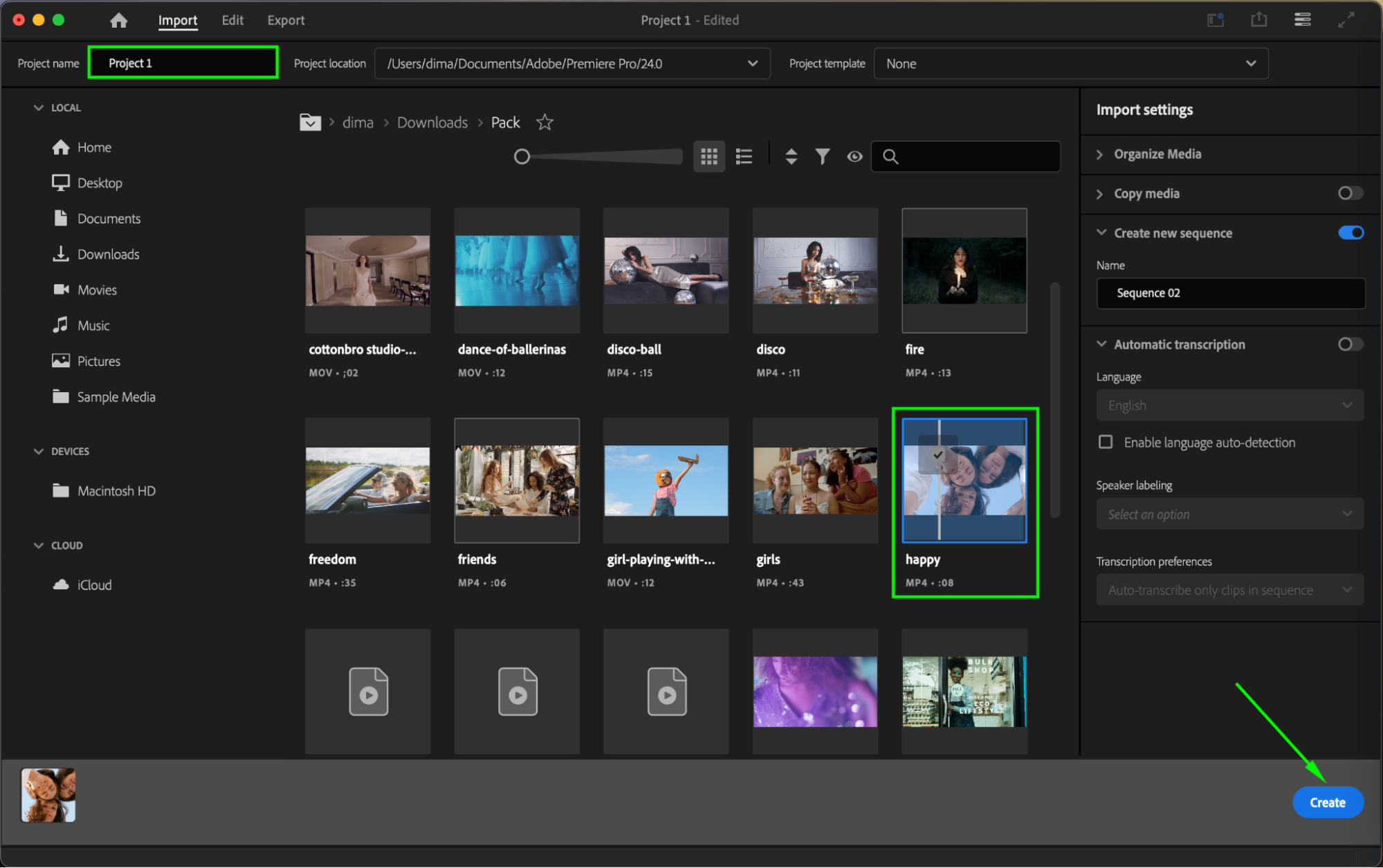Switch to the Edit tab

232,20
